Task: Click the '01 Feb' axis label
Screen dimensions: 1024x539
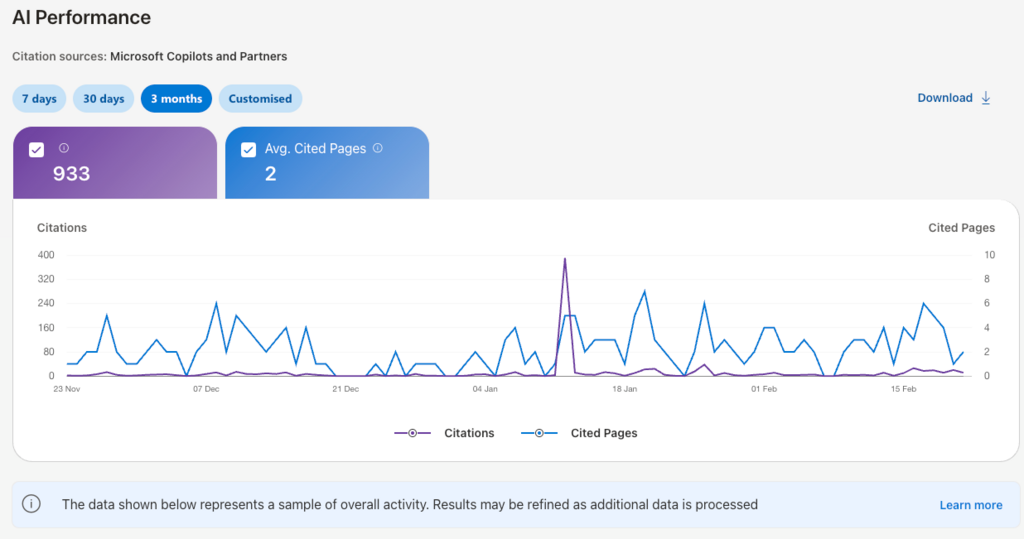Action: (x=763, y=389)
